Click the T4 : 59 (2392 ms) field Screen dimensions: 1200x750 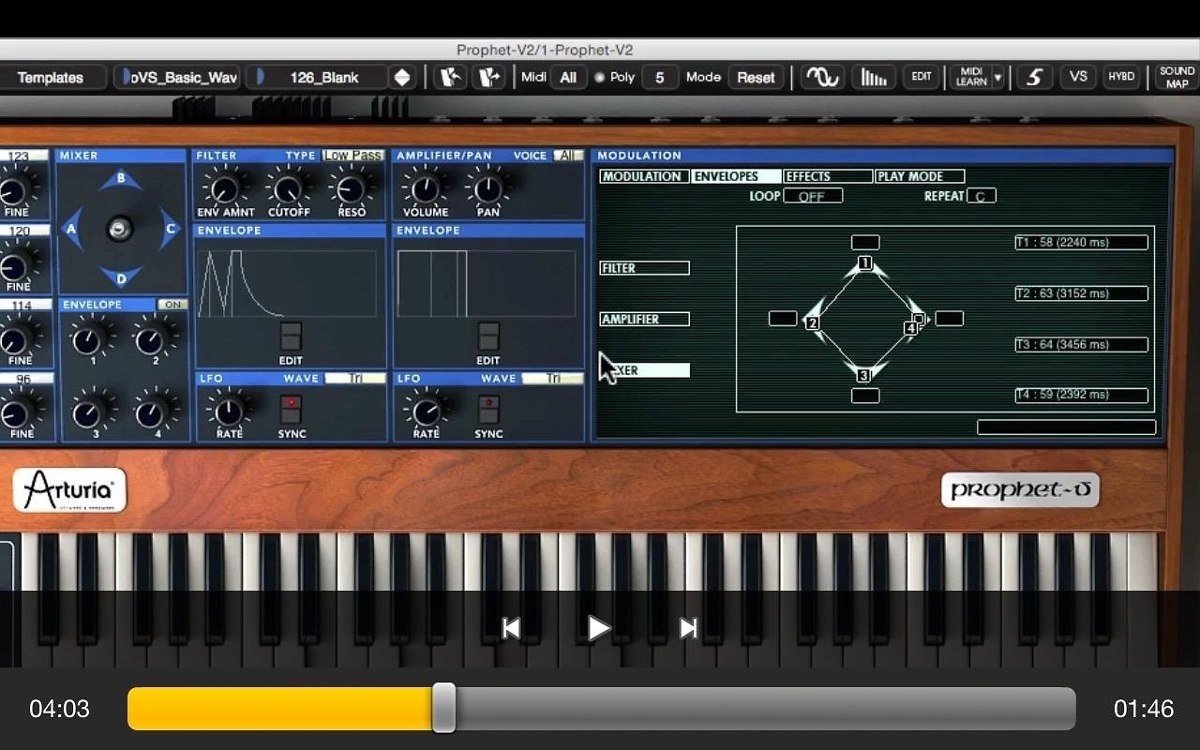pyautogui.click(x=1081, y=395)
